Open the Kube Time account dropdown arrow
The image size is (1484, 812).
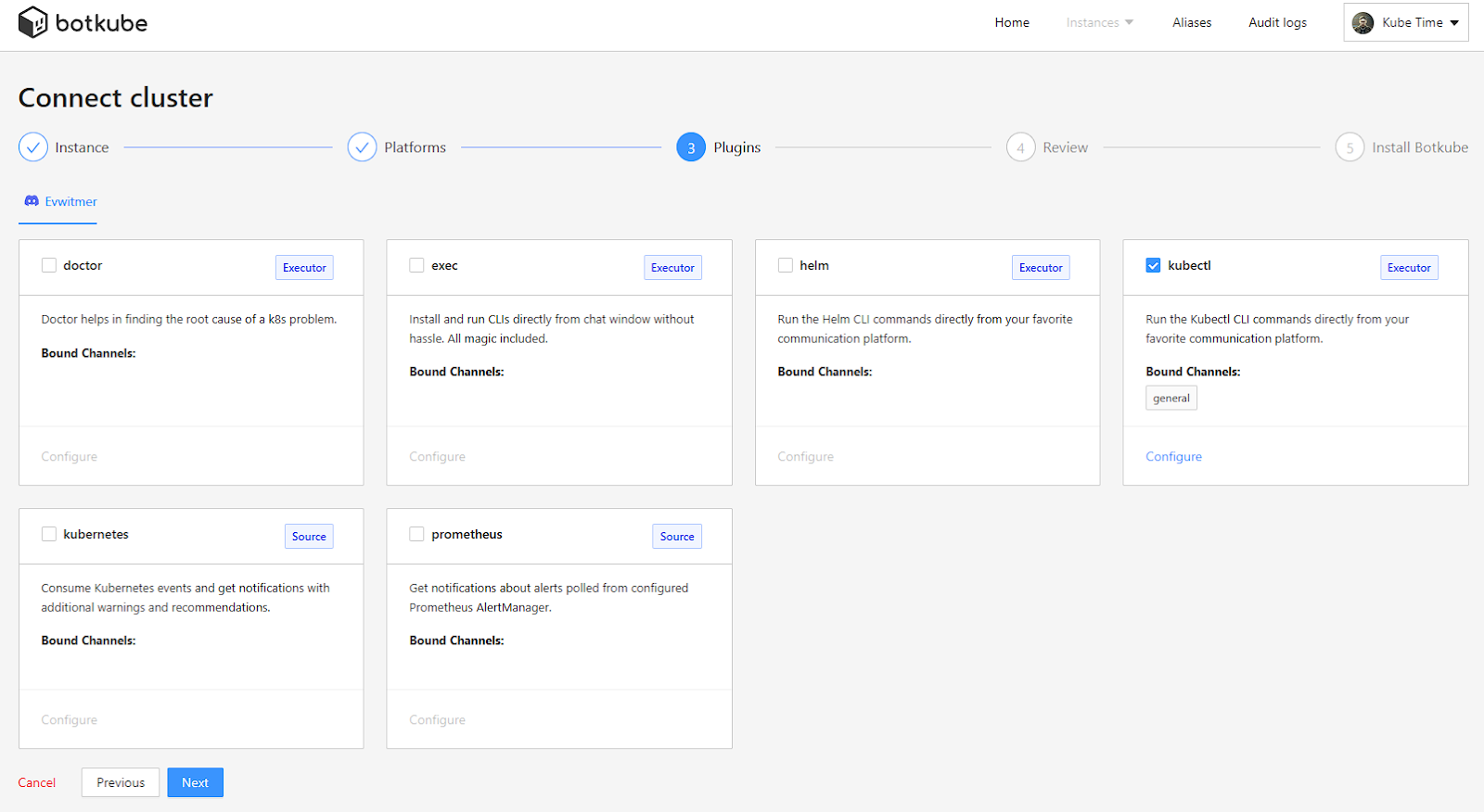coord(1454,23)
